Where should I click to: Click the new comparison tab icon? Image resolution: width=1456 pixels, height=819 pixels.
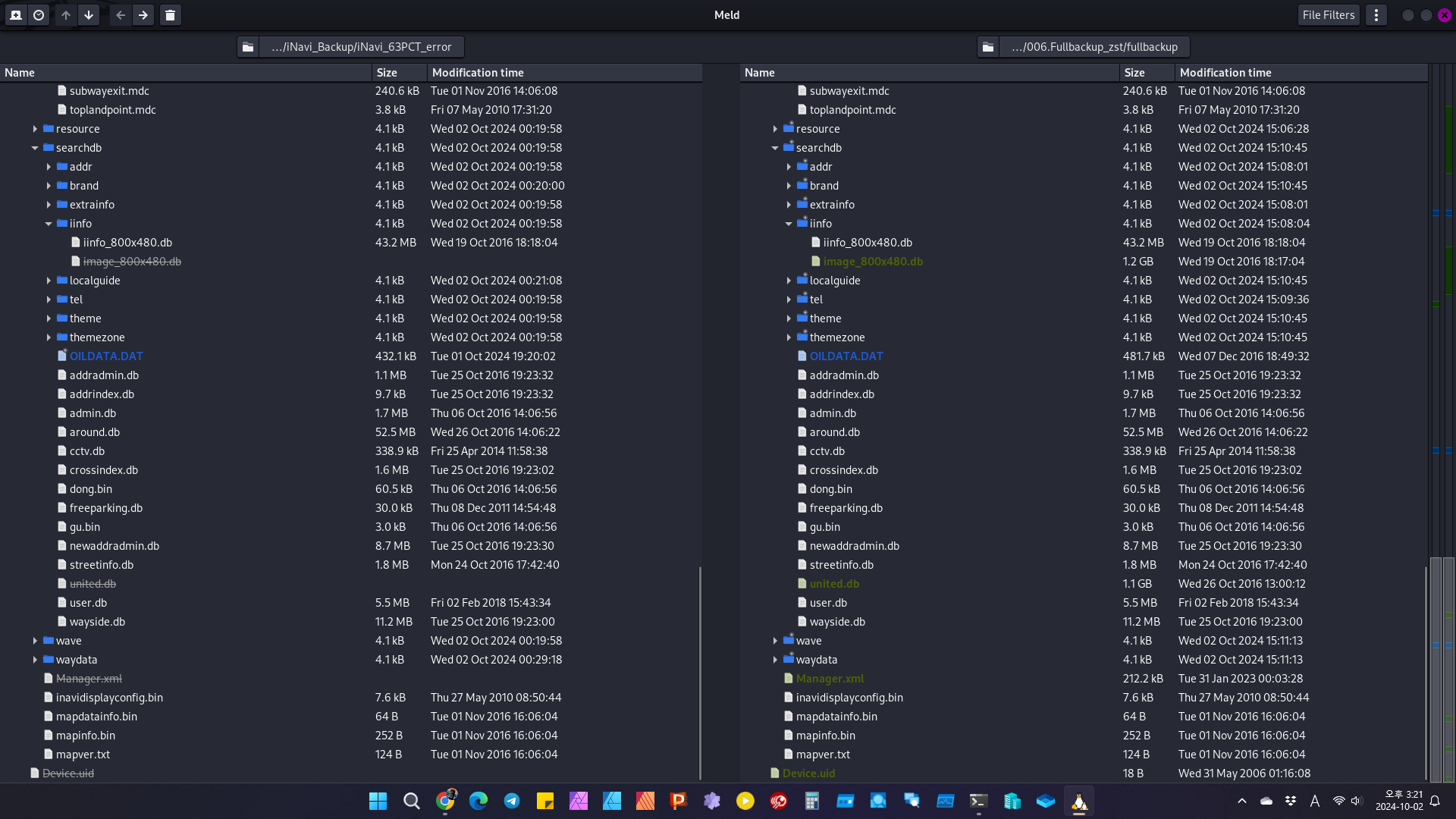tap(16, 15)
